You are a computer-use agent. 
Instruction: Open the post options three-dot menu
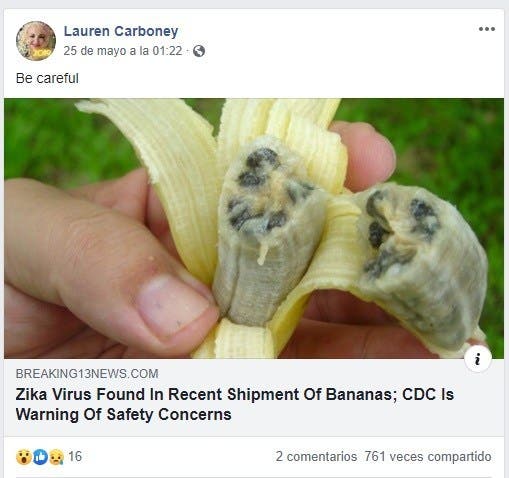click(x=487, y=29)
